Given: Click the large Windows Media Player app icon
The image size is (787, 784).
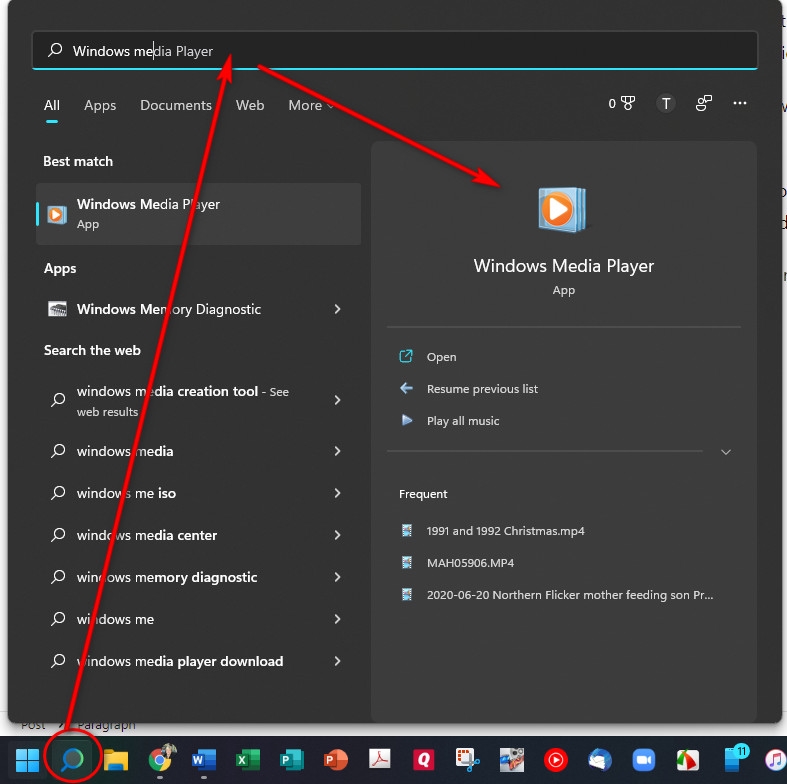Looking at the screenshot, I should [563, 210].
